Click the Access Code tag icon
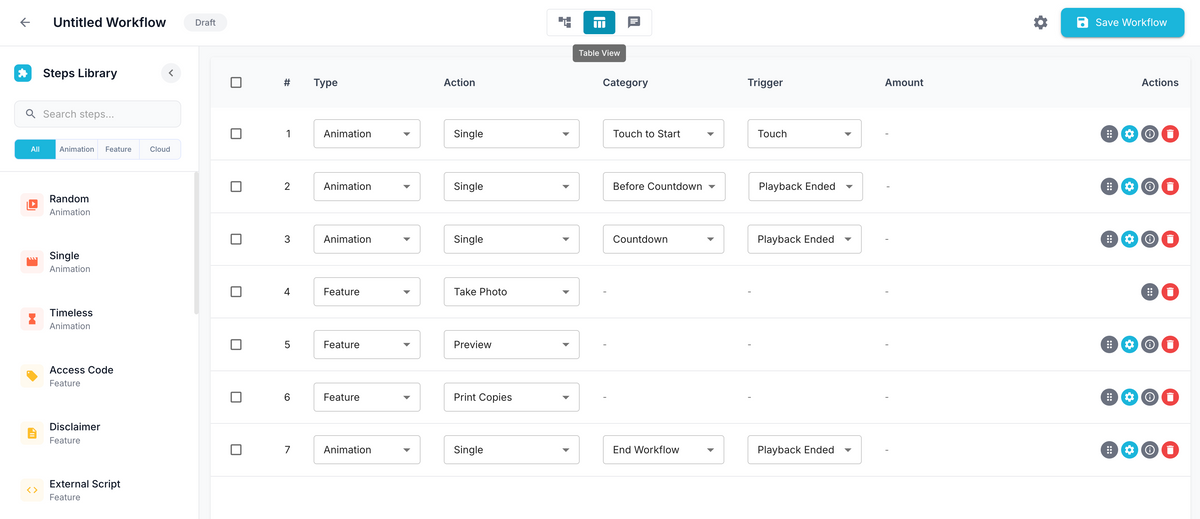This screenshot has height=519, width=1200. [x=32, y=376]
